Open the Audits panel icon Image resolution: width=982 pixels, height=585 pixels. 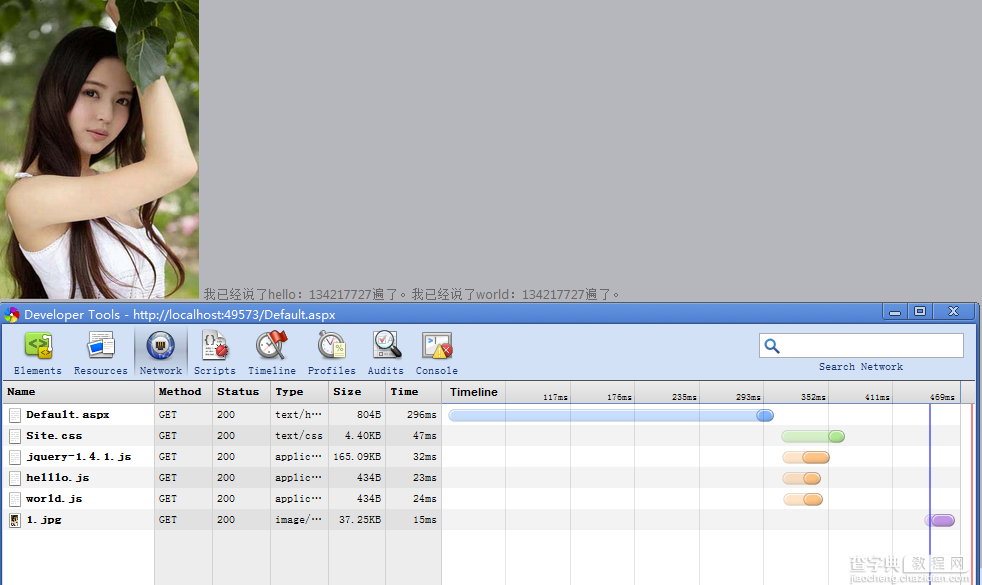coord(386,346)
